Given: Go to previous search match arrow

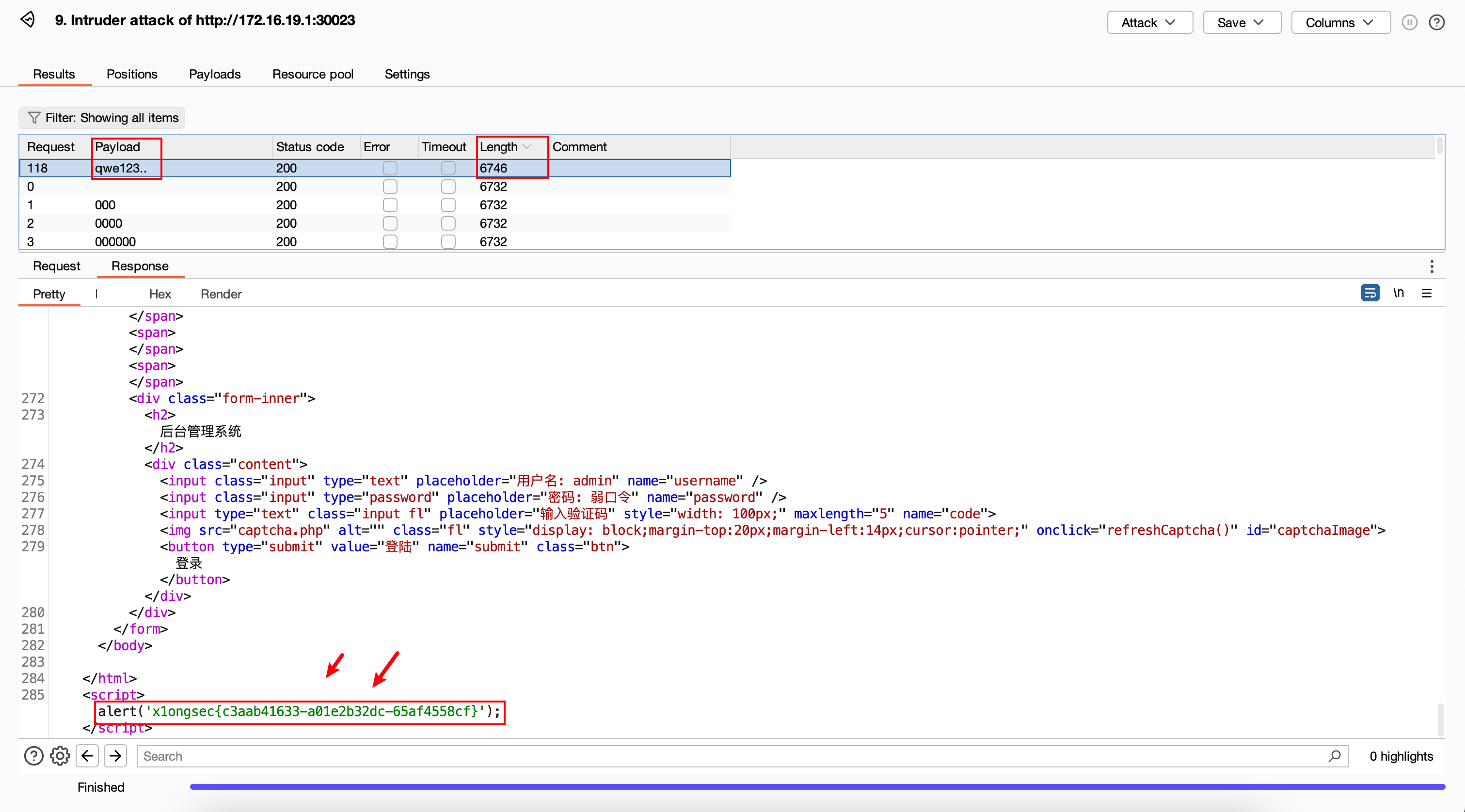Looking at the screenshot, I should (x=87, y=756).
